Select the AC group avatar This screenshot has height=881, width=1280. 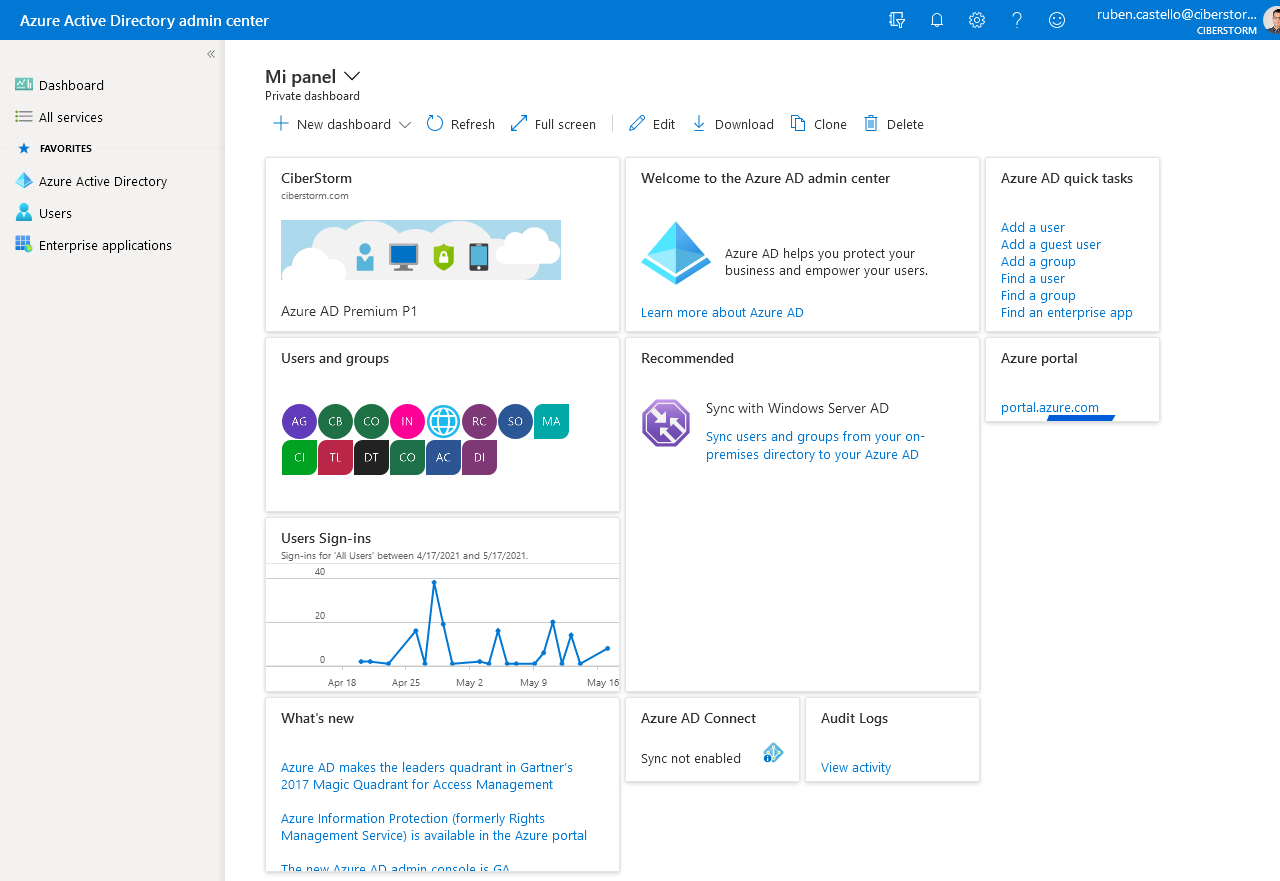(x=443, y=457)
